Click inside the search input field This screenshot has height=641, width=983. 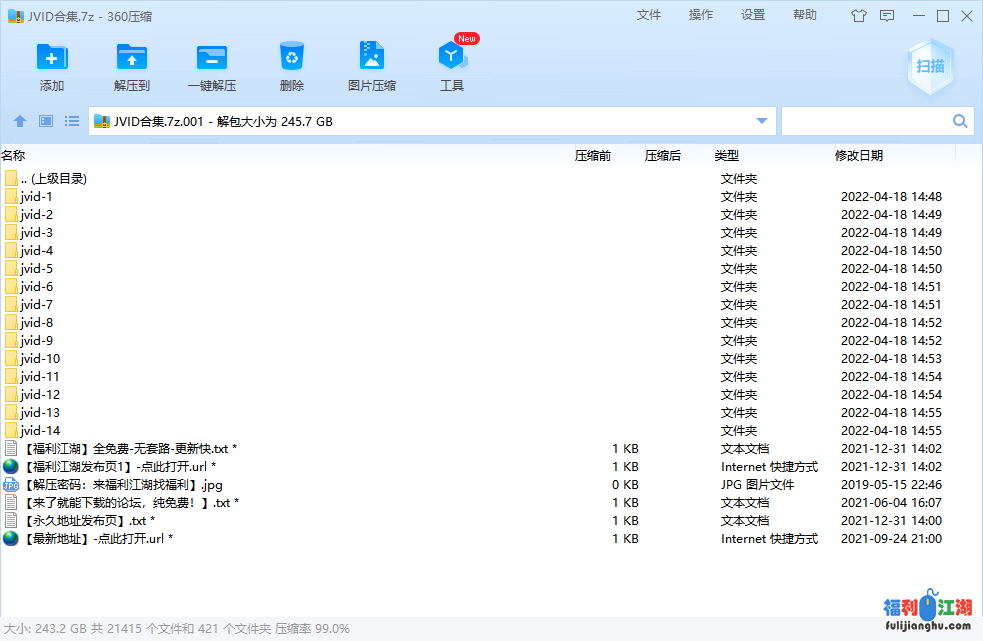865,121
